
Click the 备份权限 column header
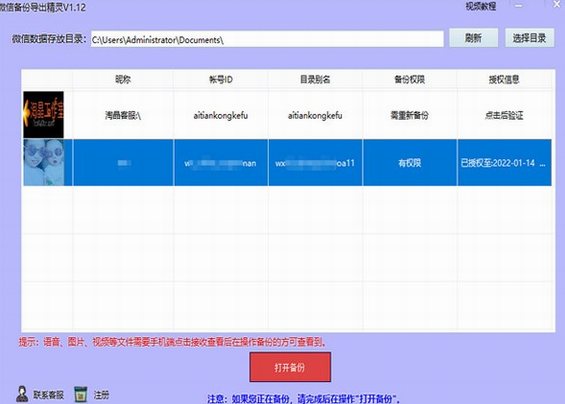point(410,79)
